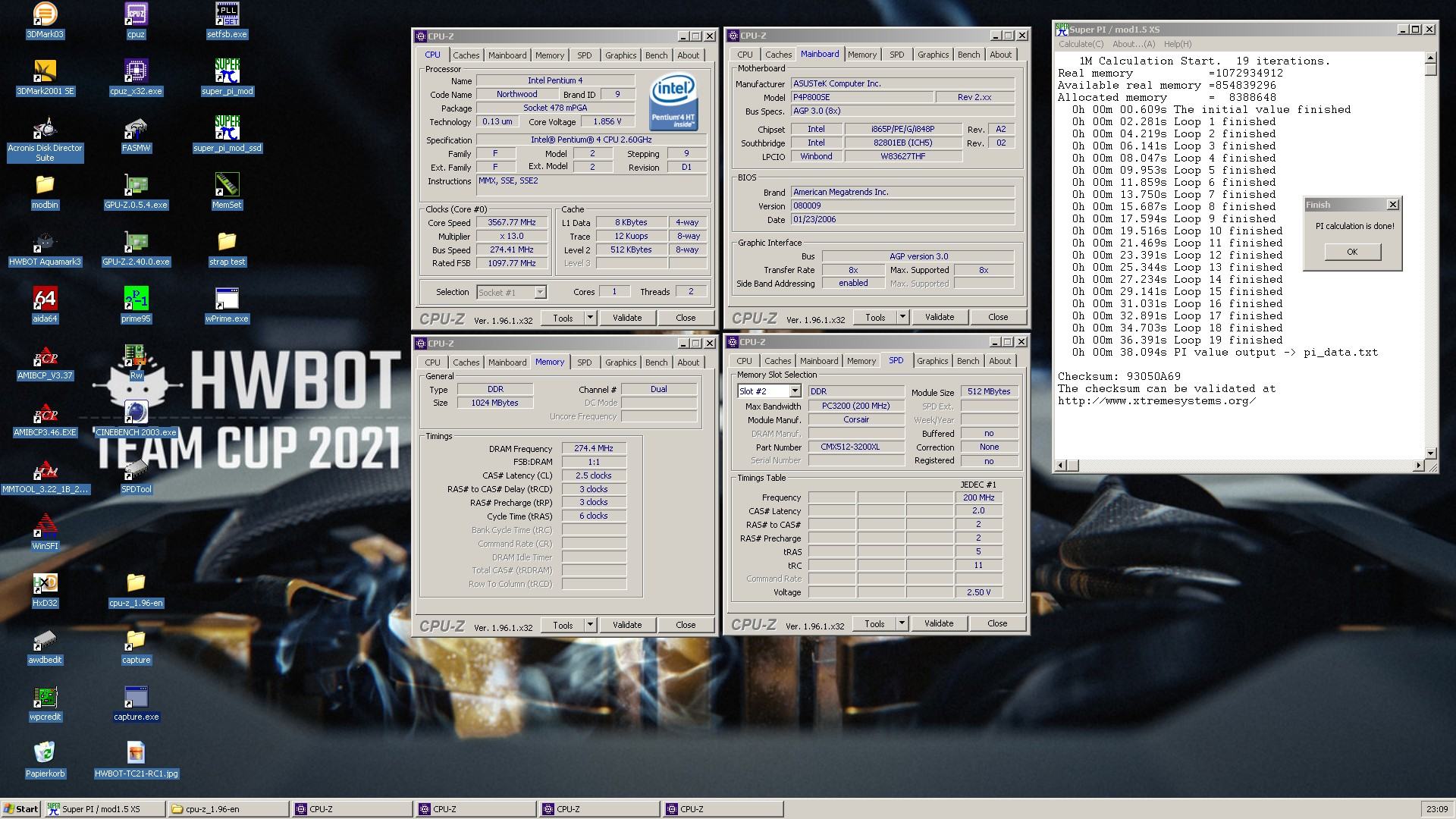Click Close button in Mainboard window
This screenshot has width=1456, height=819.
[x=998, y=317]
